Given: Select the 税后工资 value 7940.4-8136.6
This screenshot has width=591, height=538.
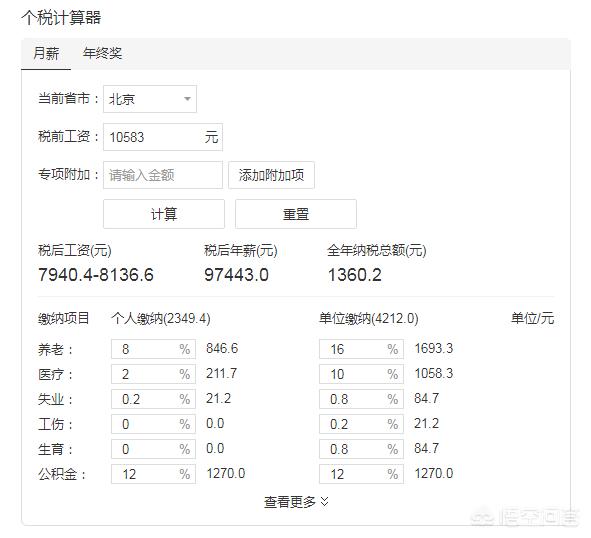Looking at the screenshot, I should click(x=96, y=274).
